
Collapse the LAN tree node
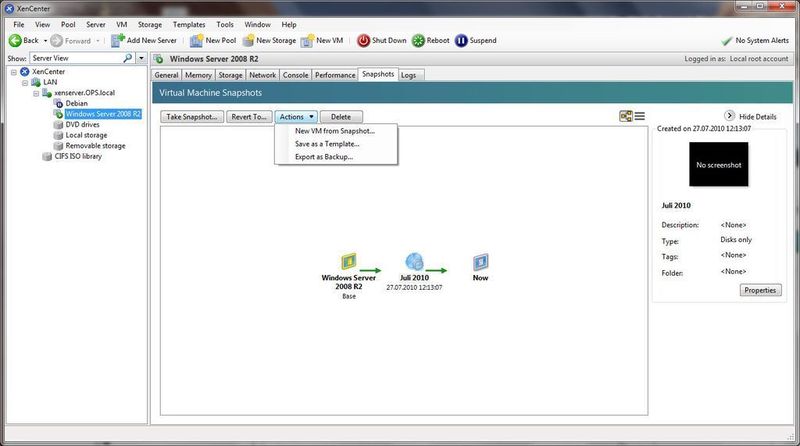click(x=25, y=83)
